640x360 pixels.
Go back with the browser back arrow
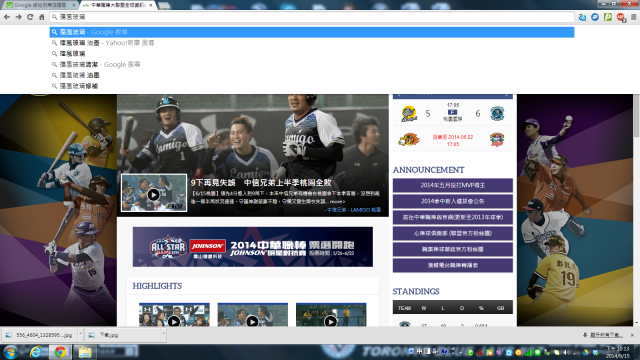(7, 17)
